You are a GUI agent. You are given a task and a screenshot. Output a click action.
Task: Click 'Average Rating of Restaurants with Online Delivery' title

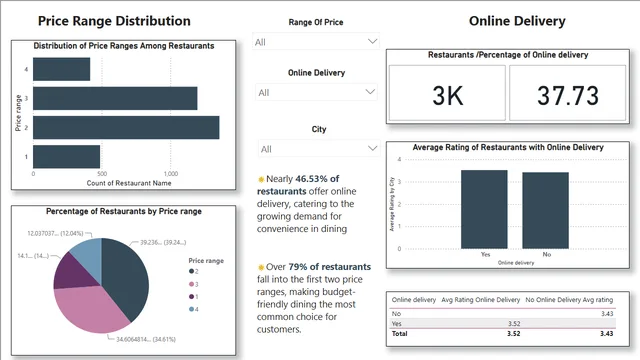tap(508, 147)
